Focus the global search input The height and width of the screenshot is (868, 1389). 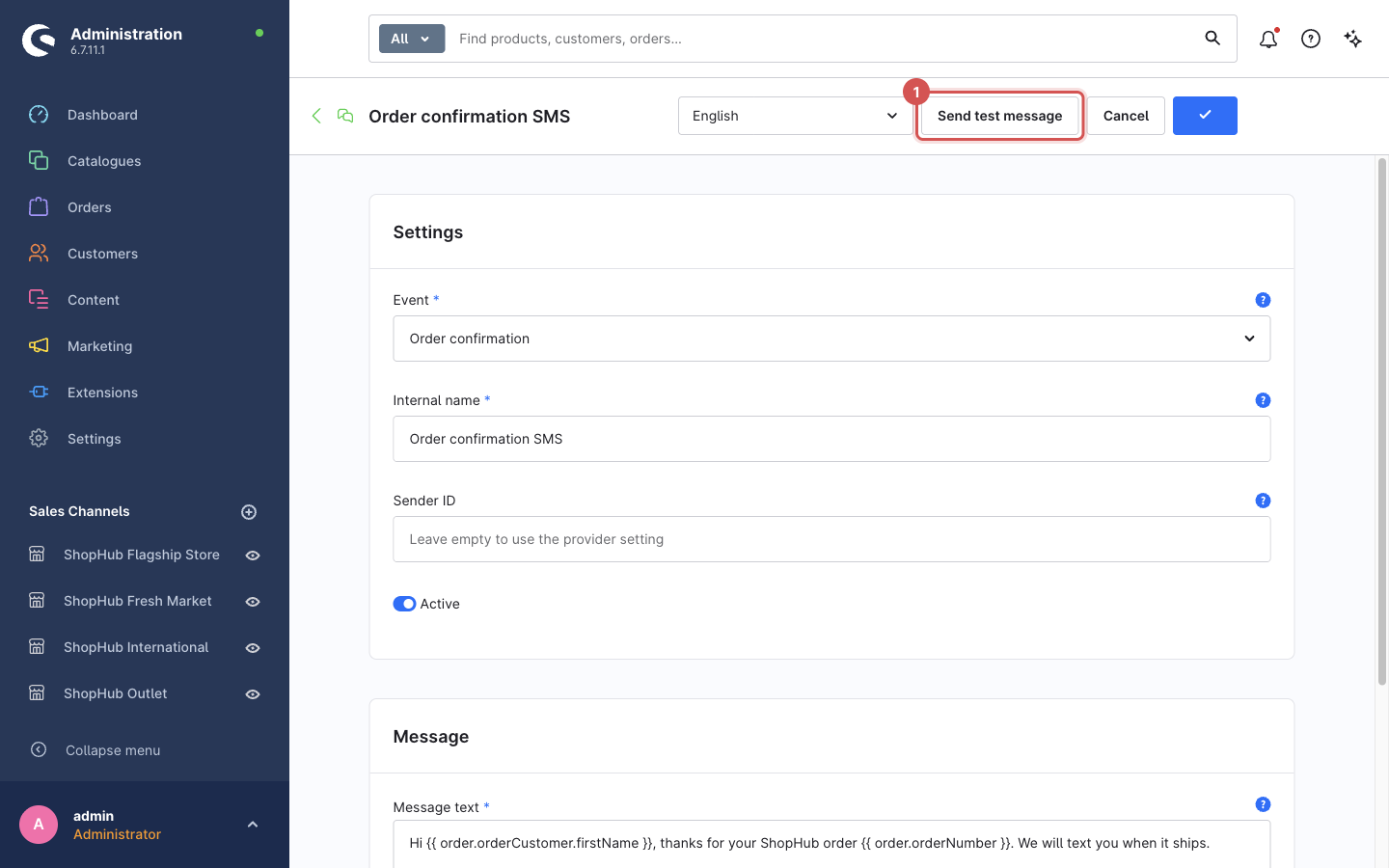825,39
